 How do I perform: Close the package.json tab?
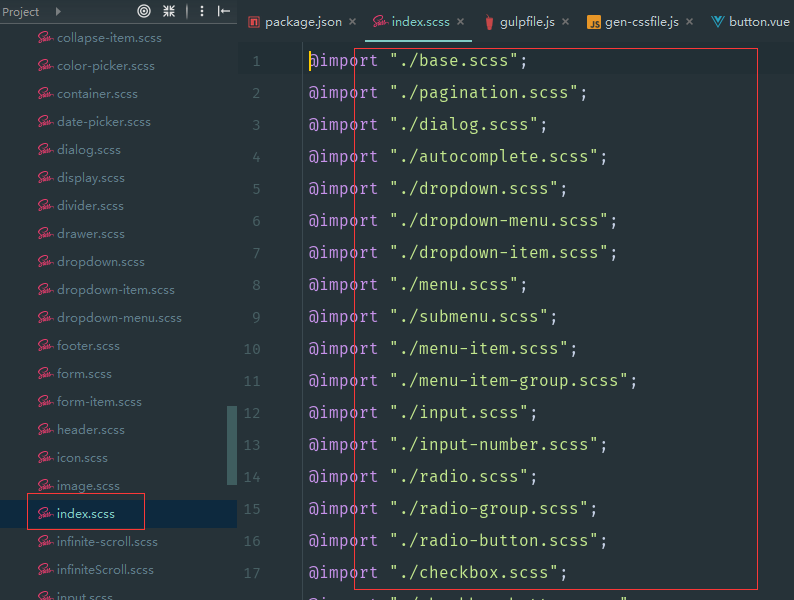click(352, 22)
